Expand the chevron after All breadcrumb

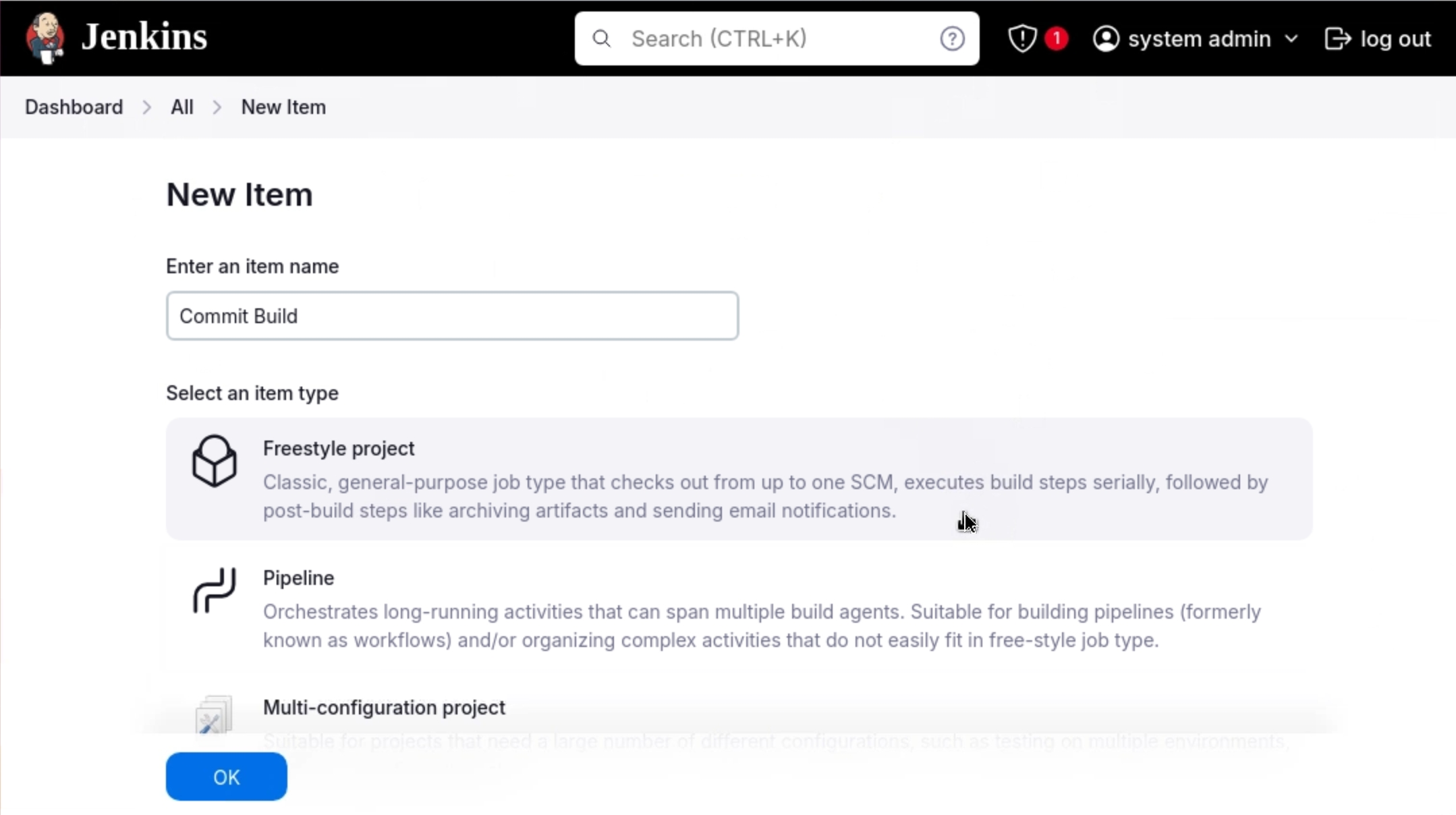pyautogui.click(x=217, y=107)
